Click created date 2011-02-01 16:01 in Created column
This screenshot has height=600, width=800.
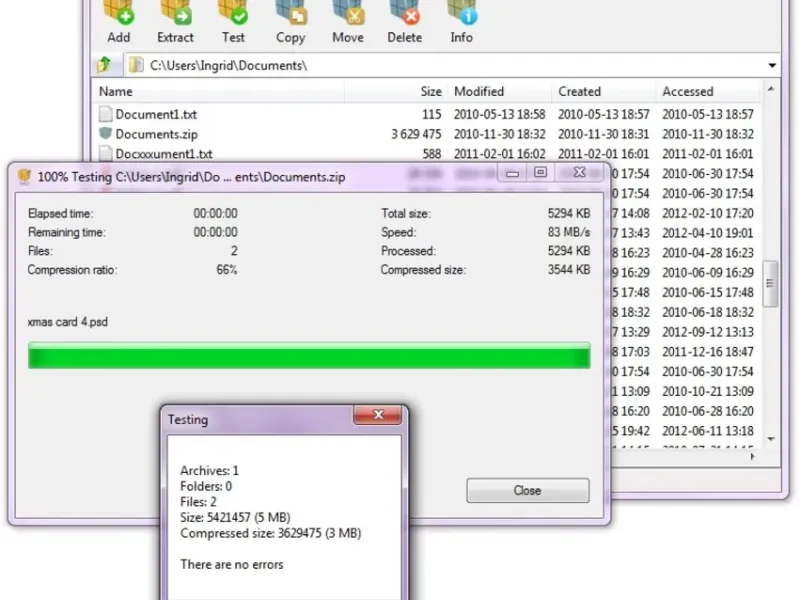coord(604,154)
